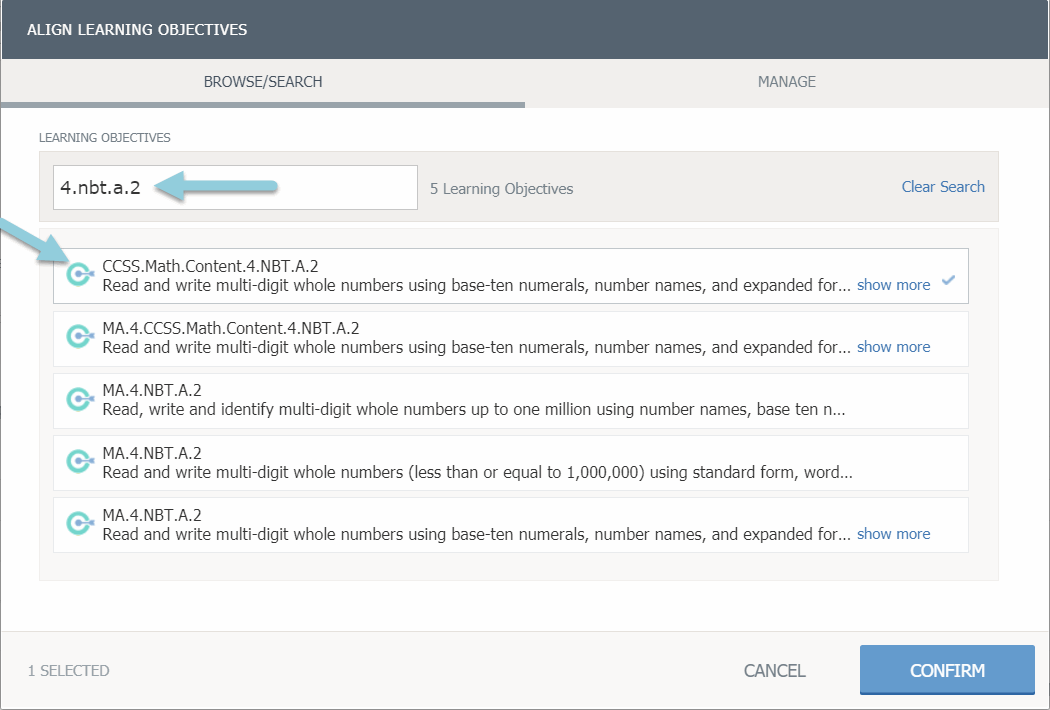Cancel the align learning objectives dialog
Viewport: 1050px width, 710px height.
click(774, 671)
